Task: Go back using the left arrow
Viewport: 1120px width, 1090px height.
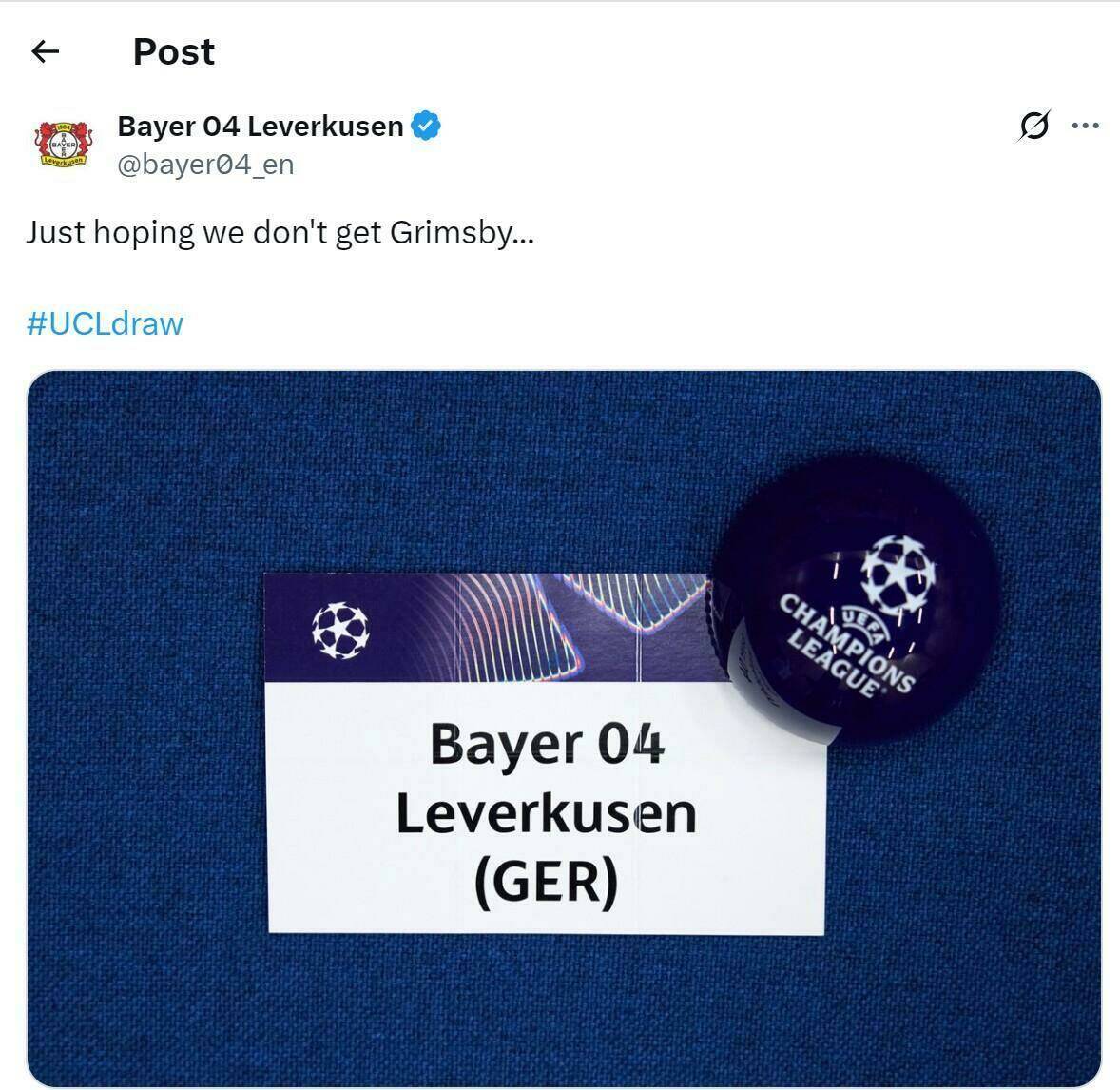Action: (x=45, y=51)
